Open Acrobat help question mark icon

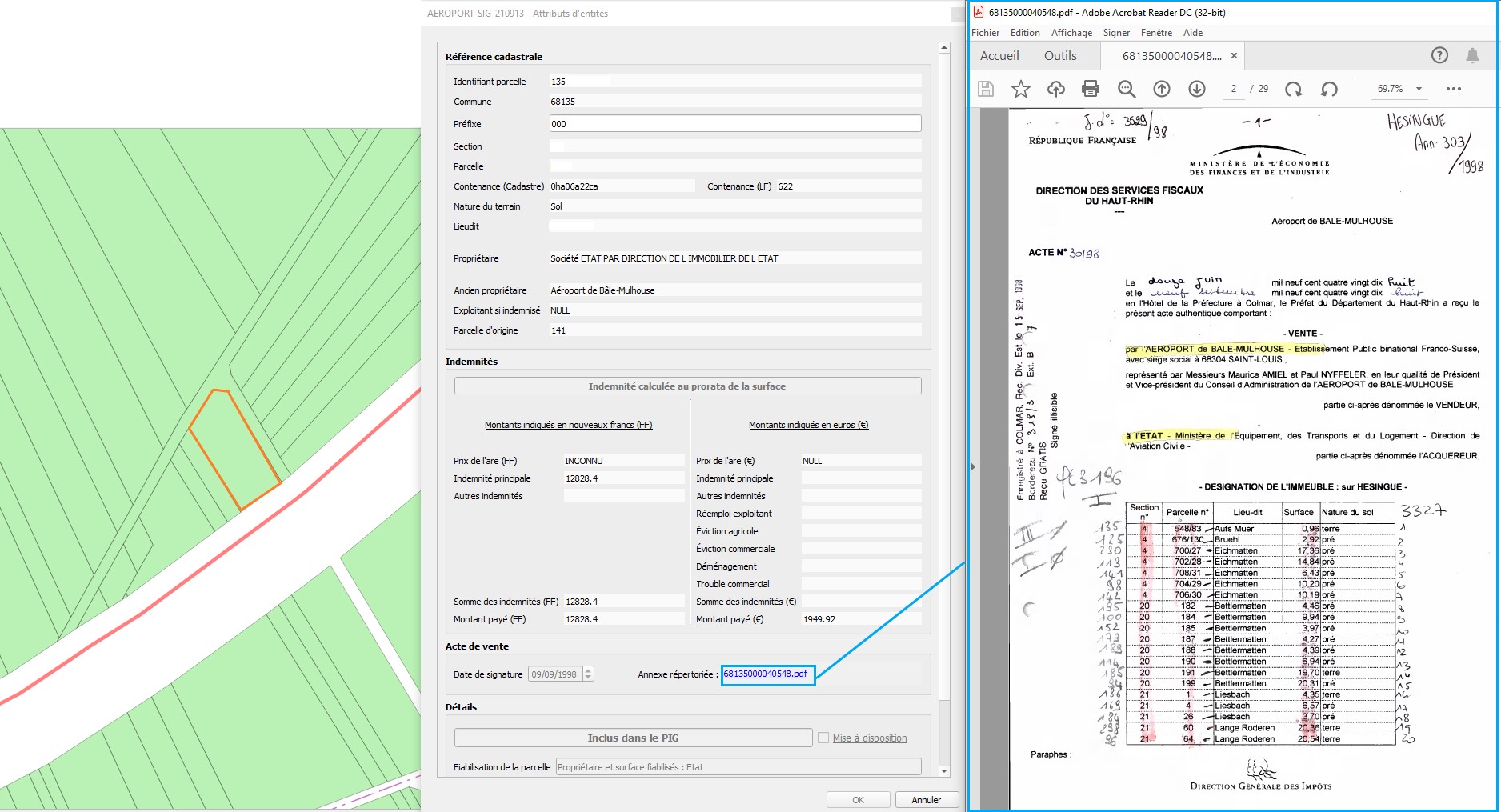click(1439, 55)
